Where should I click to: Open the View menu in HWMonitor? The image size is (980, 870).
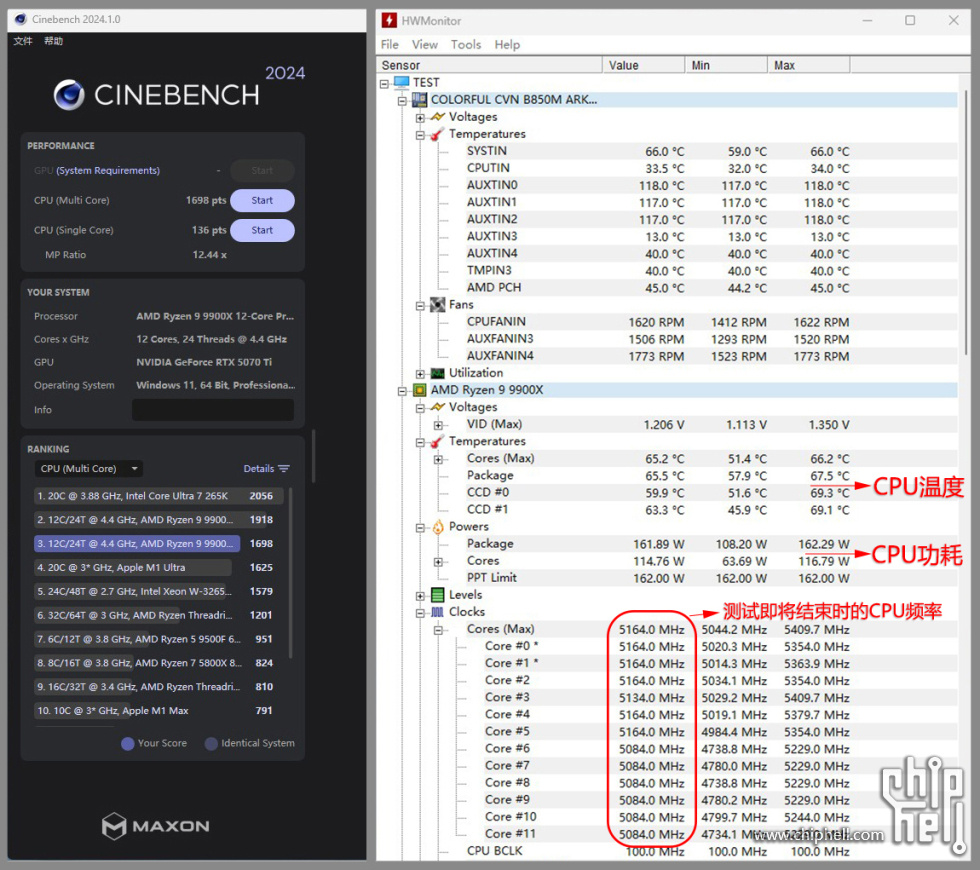tap(425, 44)
